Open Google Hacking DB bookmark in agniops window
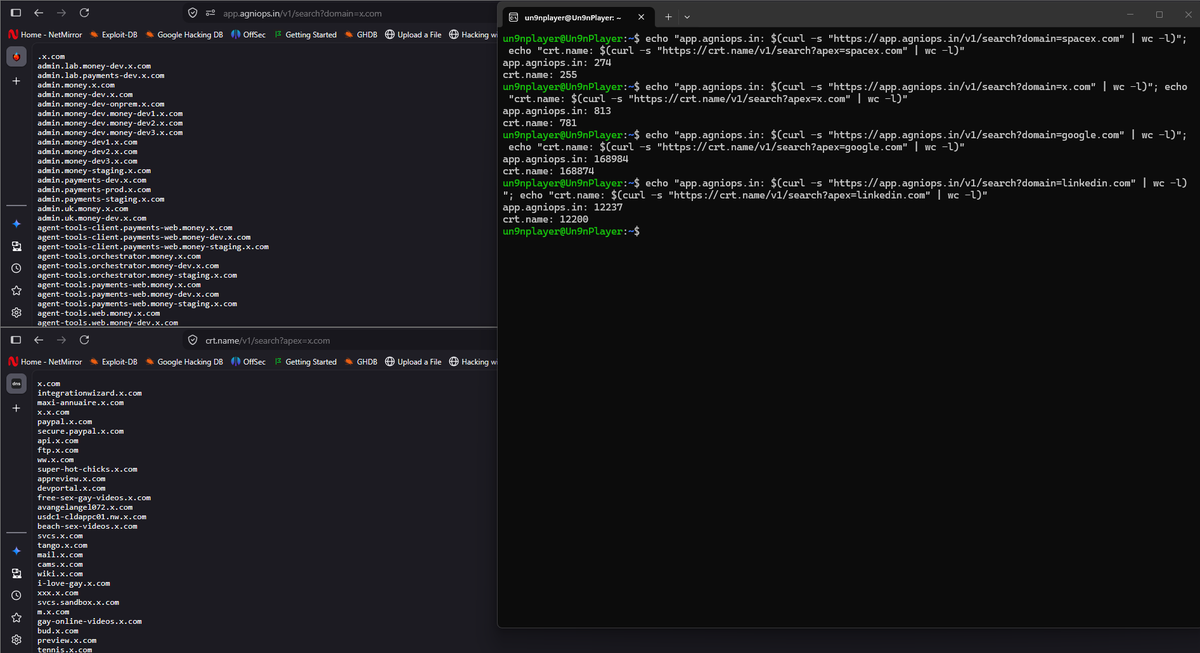 coord(184,34)
